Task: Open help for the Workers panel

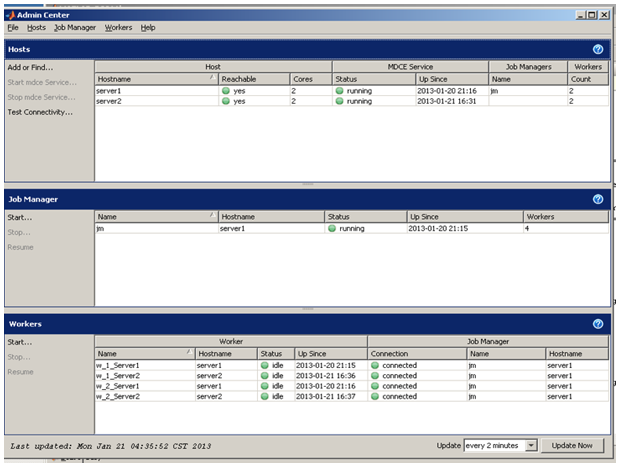Action: [x=598, y=324]
